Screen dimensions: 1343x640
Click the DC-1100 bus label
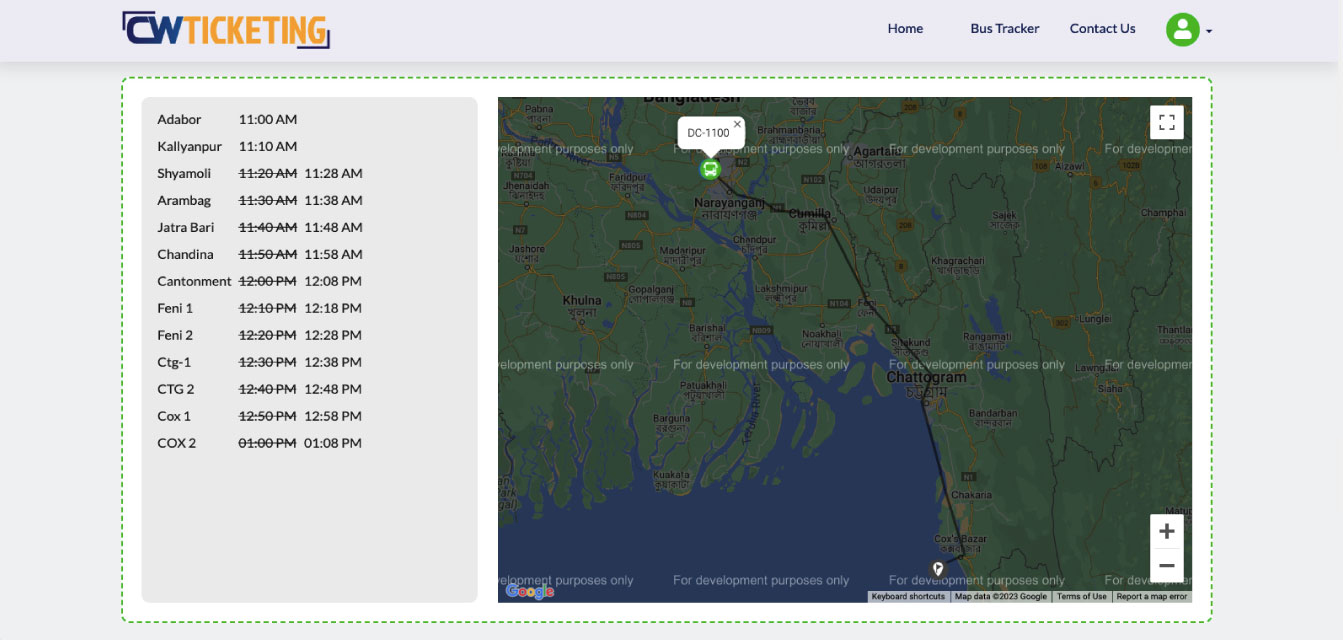point(708,133)
